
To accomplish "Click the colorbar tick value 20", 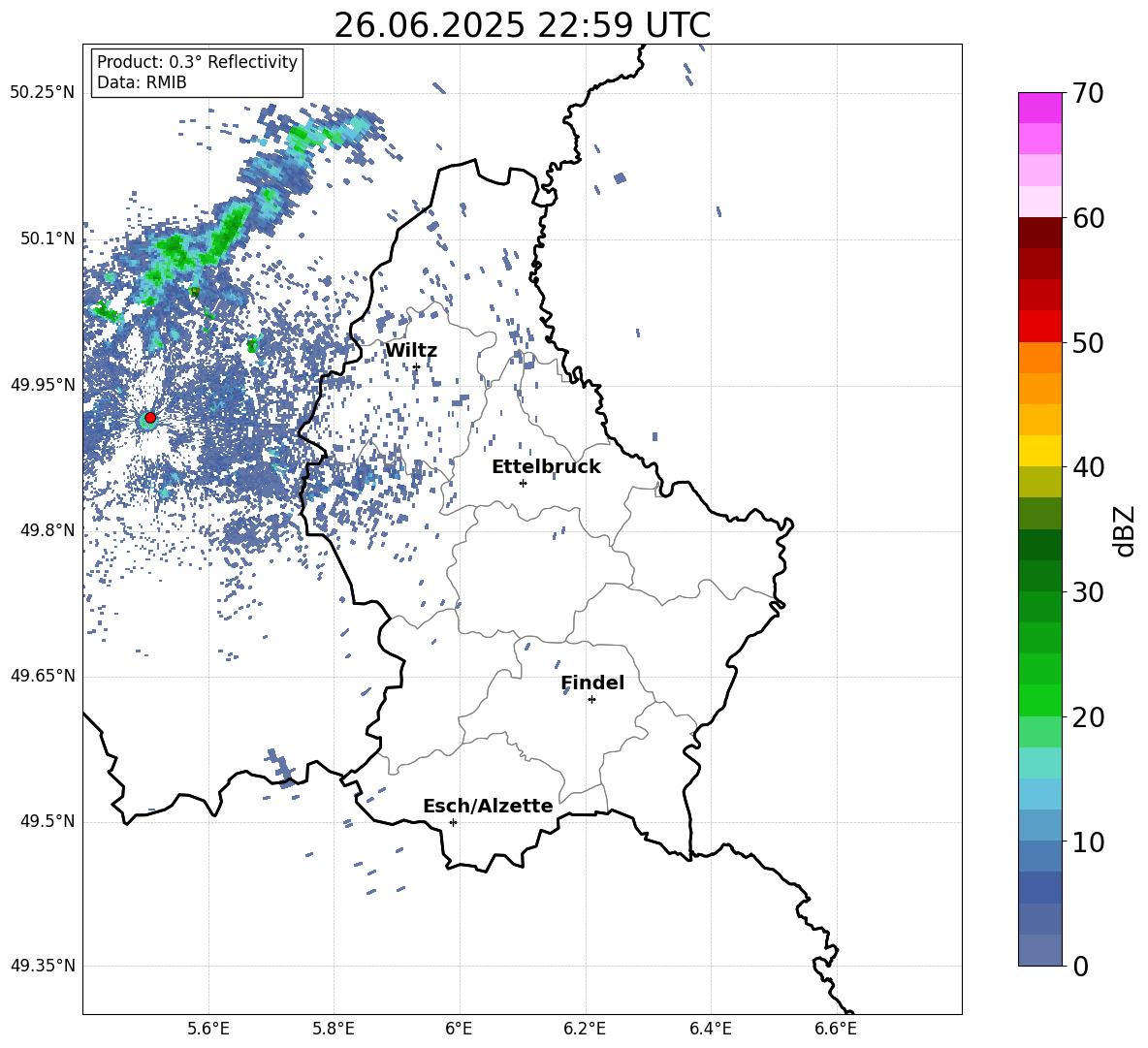I will click(1088, 717).
